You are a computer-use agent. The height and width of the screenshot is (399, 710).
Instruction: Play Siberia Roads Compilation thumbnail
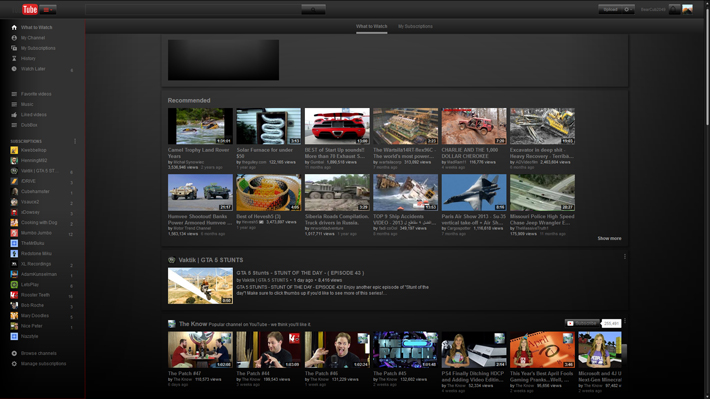pos(337,192)
